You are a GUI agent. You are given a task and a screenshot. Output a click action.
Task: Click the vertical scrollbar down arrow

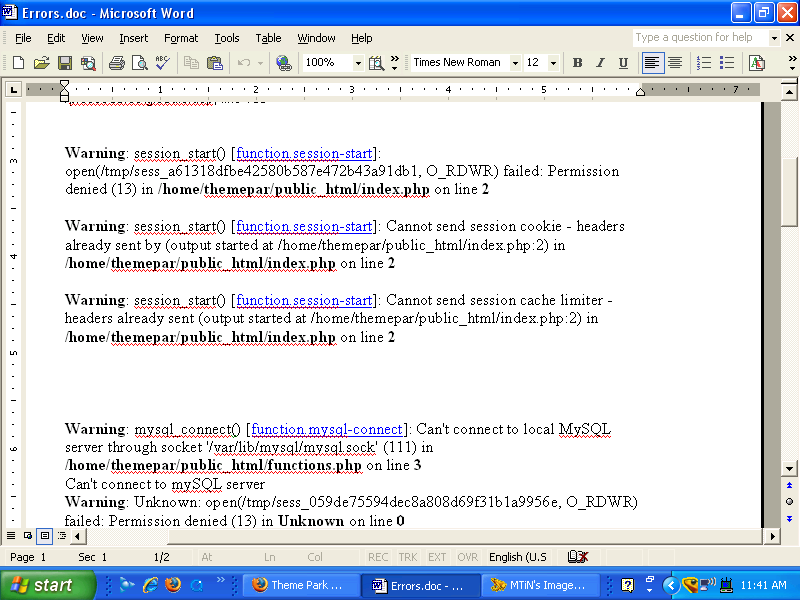[789, 468]
